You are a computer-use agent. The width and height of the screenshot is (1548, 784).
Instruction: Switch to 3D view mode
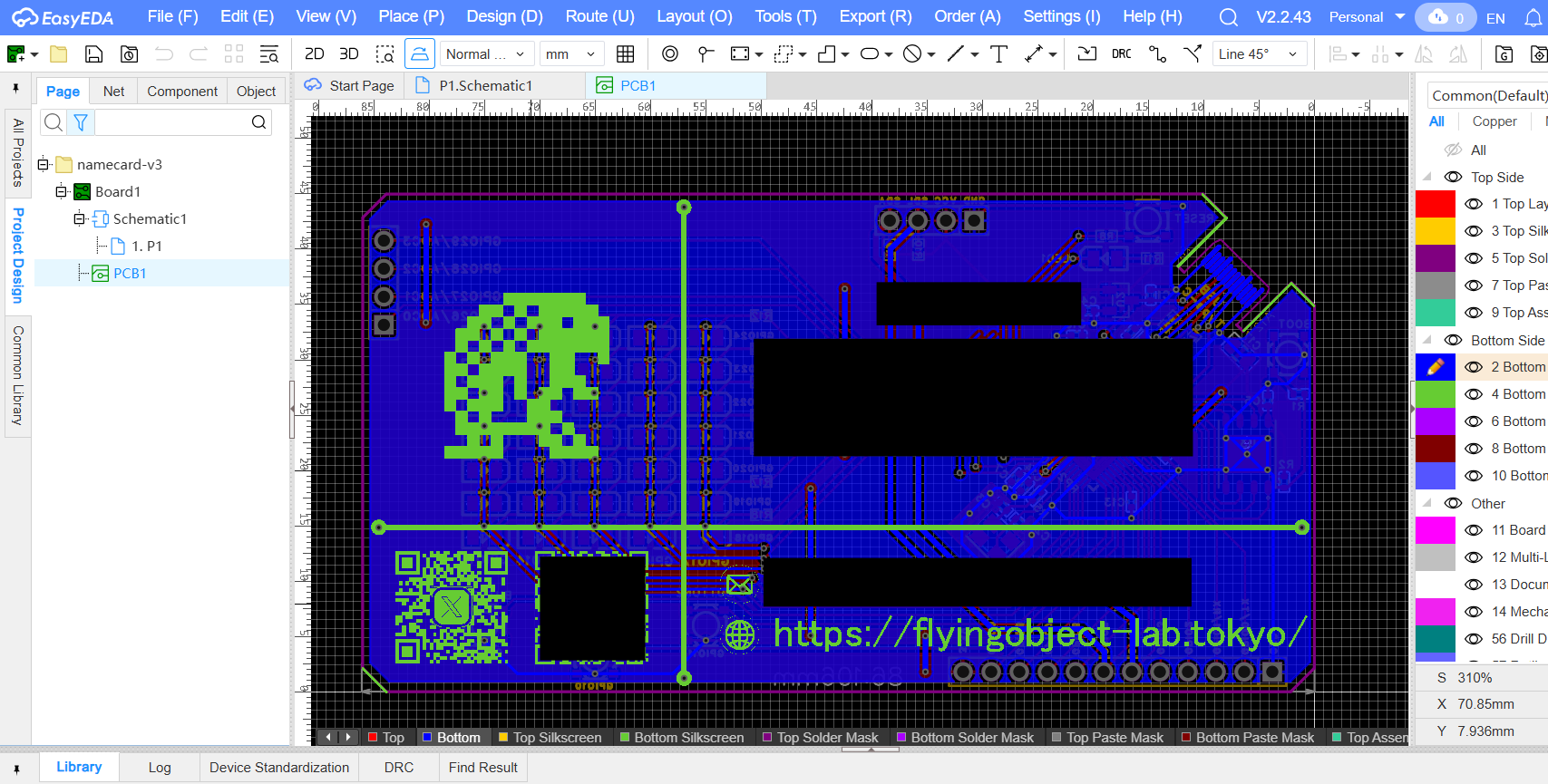[x=348, y=54]
